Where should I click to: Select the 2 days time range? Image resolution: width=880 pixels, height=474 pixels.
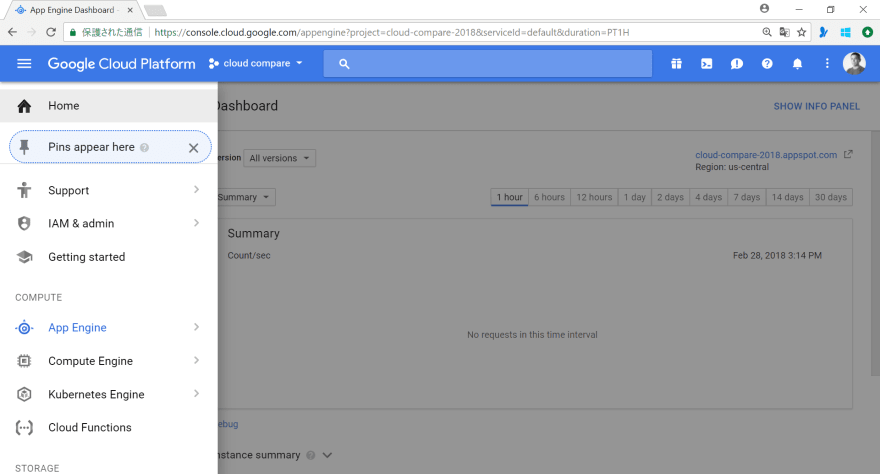(x=671, y=197)
